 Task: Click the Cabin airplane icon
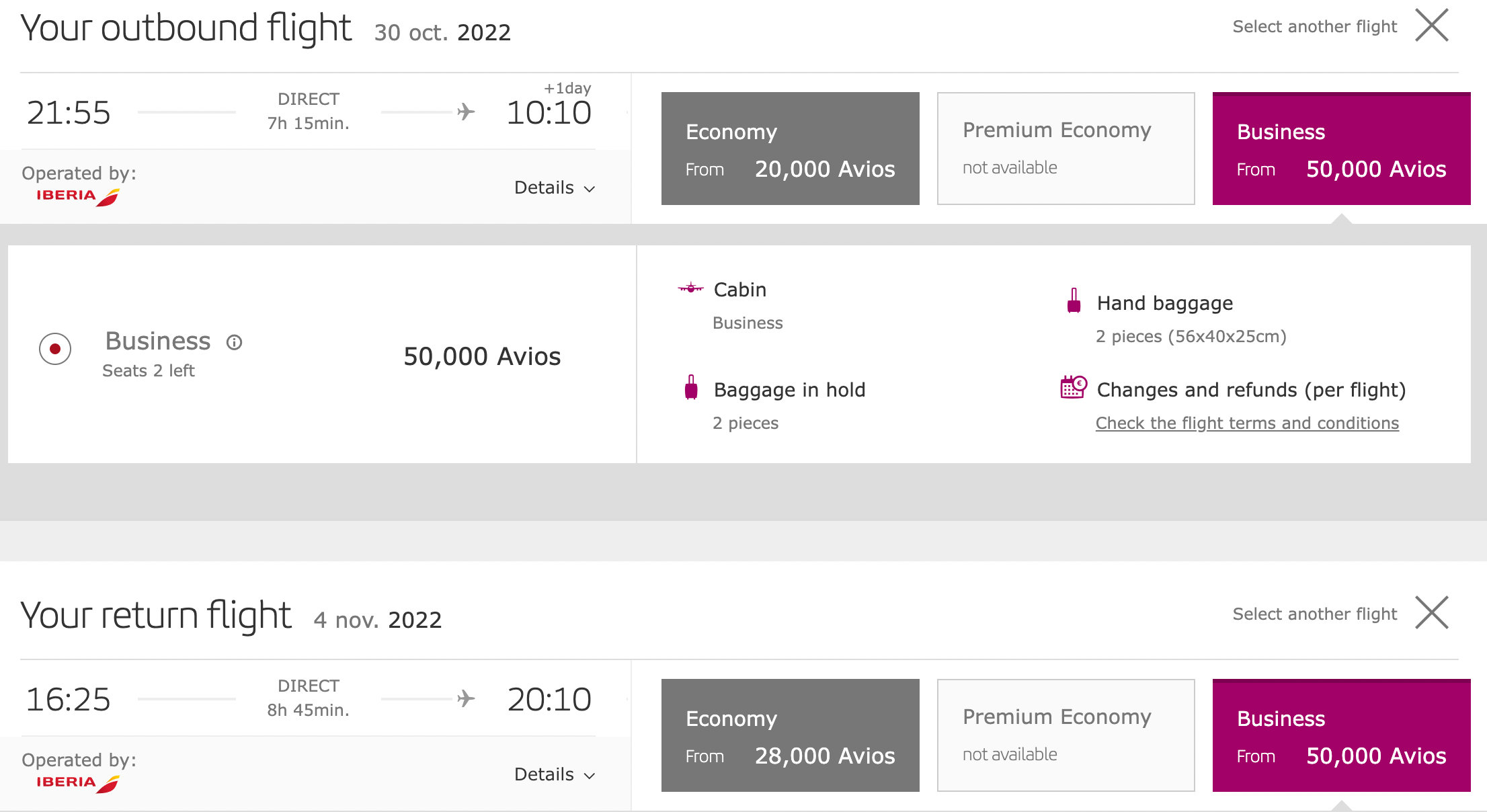click(690, 288)
